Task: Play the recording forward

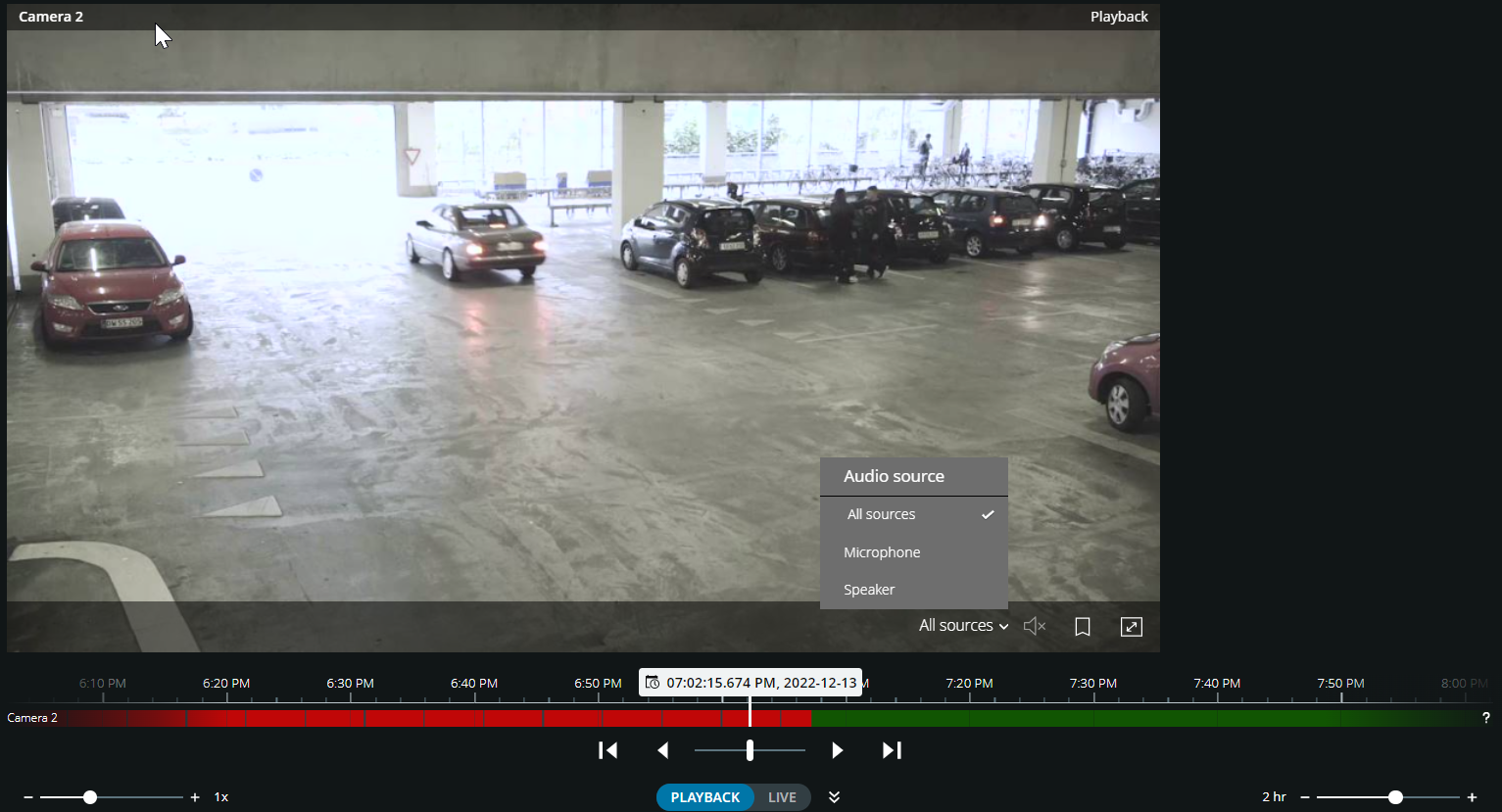Action: coord(837,750)
